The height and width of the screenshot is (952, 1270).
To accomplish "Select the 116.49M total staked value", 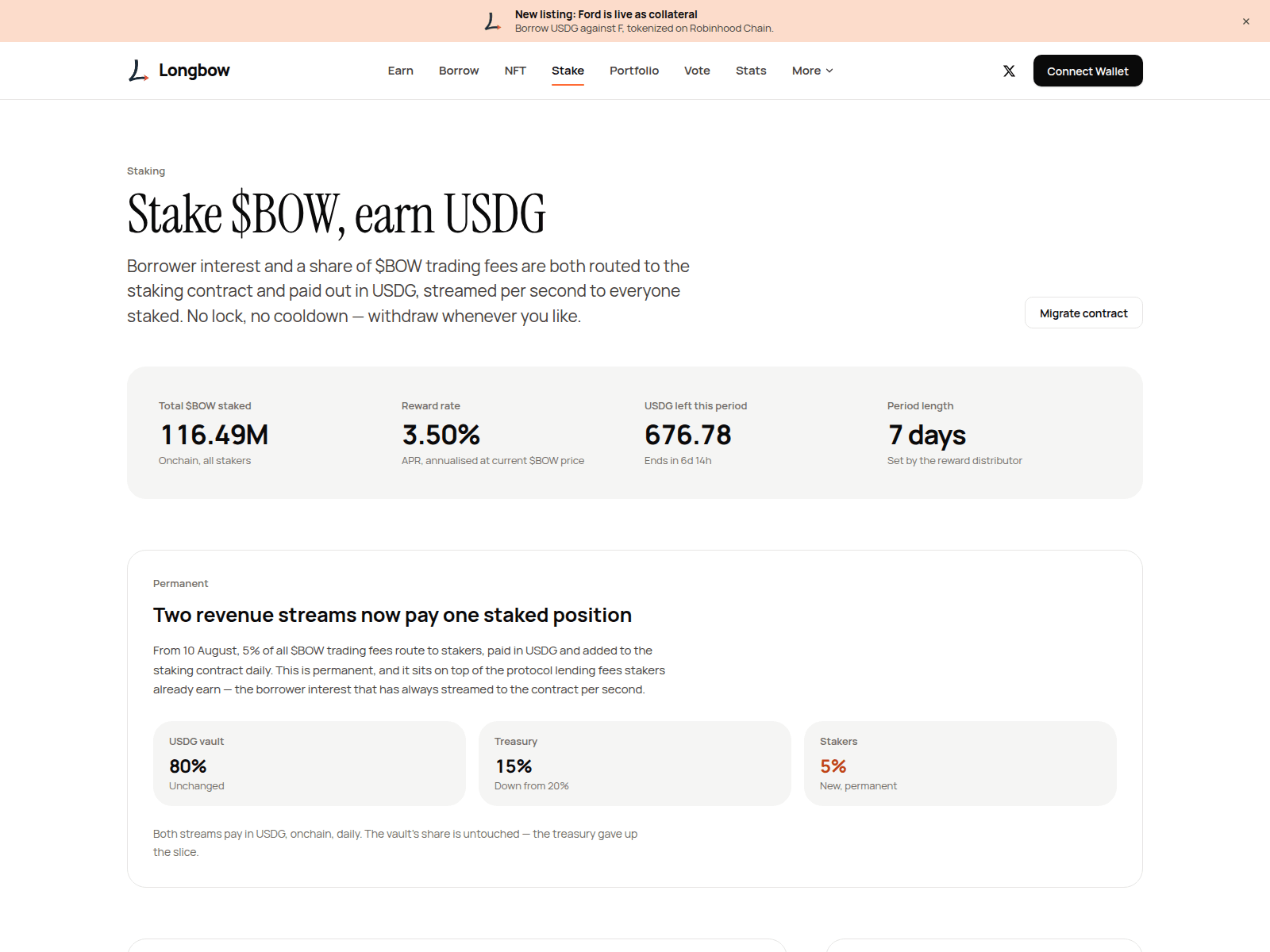I will click(214, 435).
